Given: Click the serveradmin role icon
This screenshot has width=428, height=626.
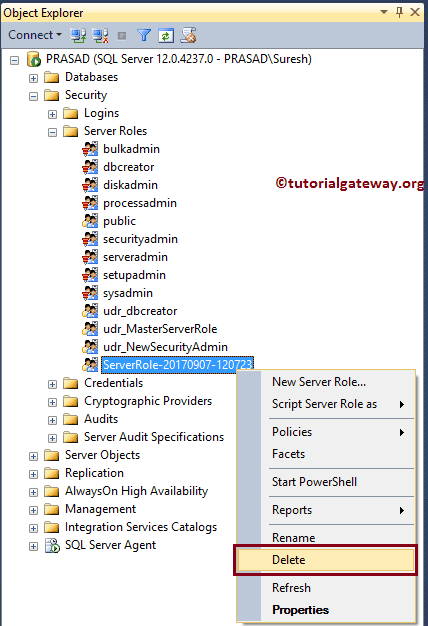Looking at the screenshot, I should click(x=90, y=257).
